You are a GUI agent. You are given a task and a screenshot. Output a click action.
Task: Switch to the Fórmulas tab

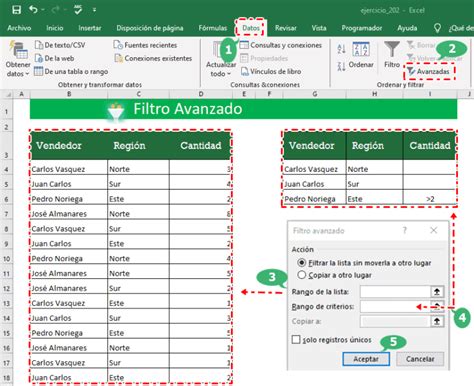pos(213,28)
